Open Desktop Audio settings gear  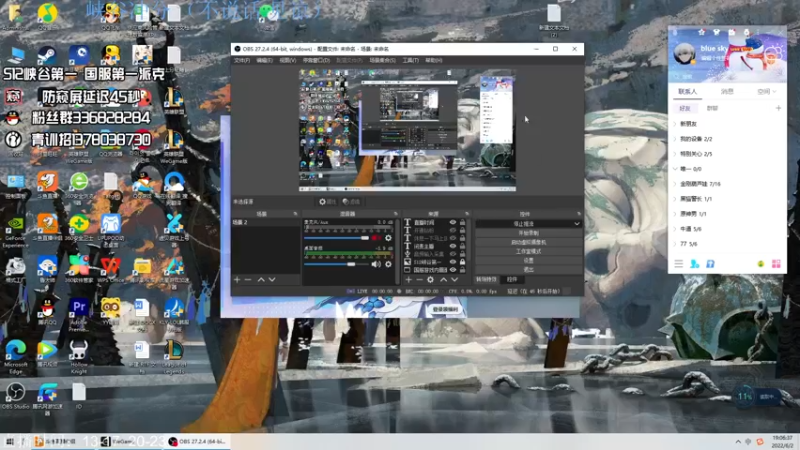(x=388, y=264)
